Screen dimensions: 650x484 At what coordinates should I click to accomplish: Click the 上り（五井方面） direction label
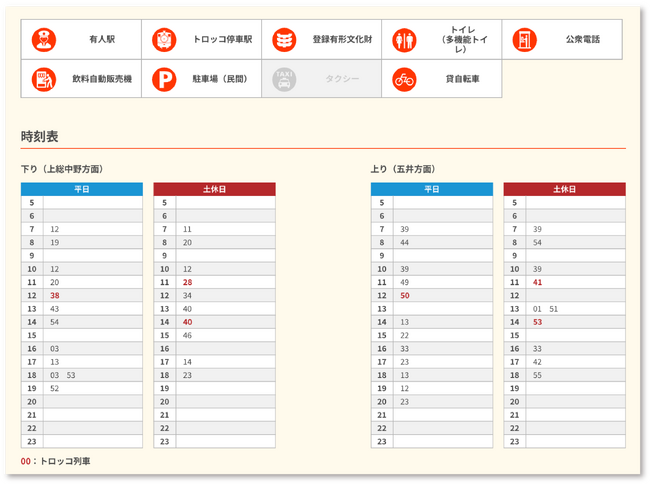(403, 168)
